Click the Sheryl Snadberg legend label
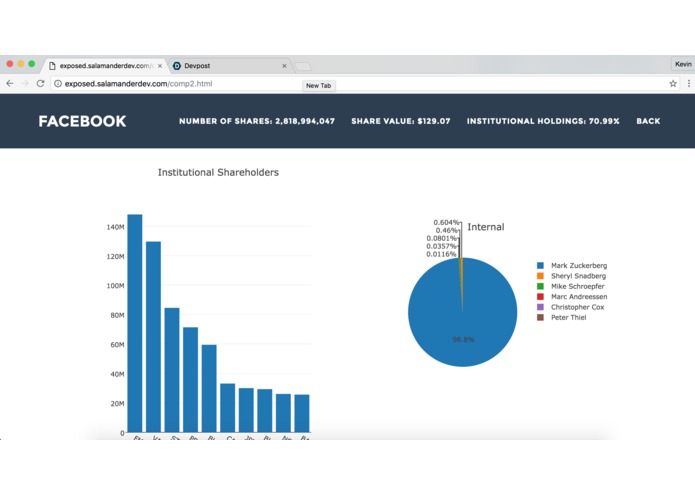The height and width of the screenshot is (494, 695). tap(578, 276)
